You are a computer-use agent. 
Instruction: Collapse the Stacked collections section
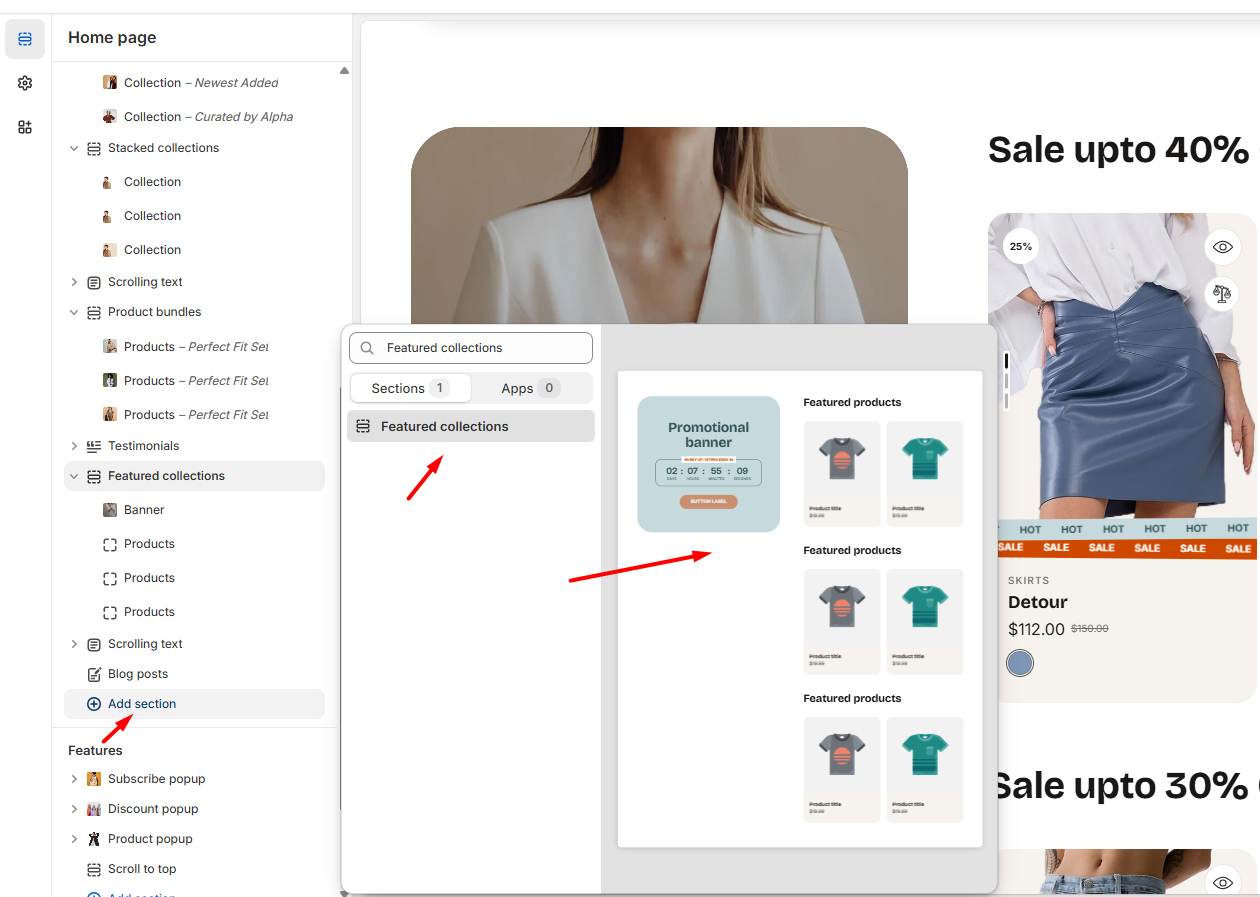74,148
